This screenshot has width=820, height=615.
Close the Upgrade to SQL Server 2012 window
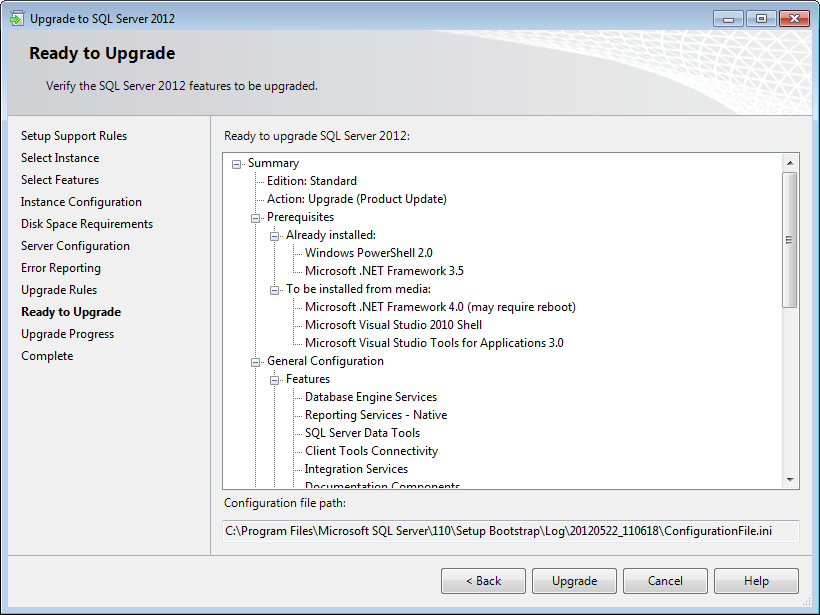click(794, 19)
